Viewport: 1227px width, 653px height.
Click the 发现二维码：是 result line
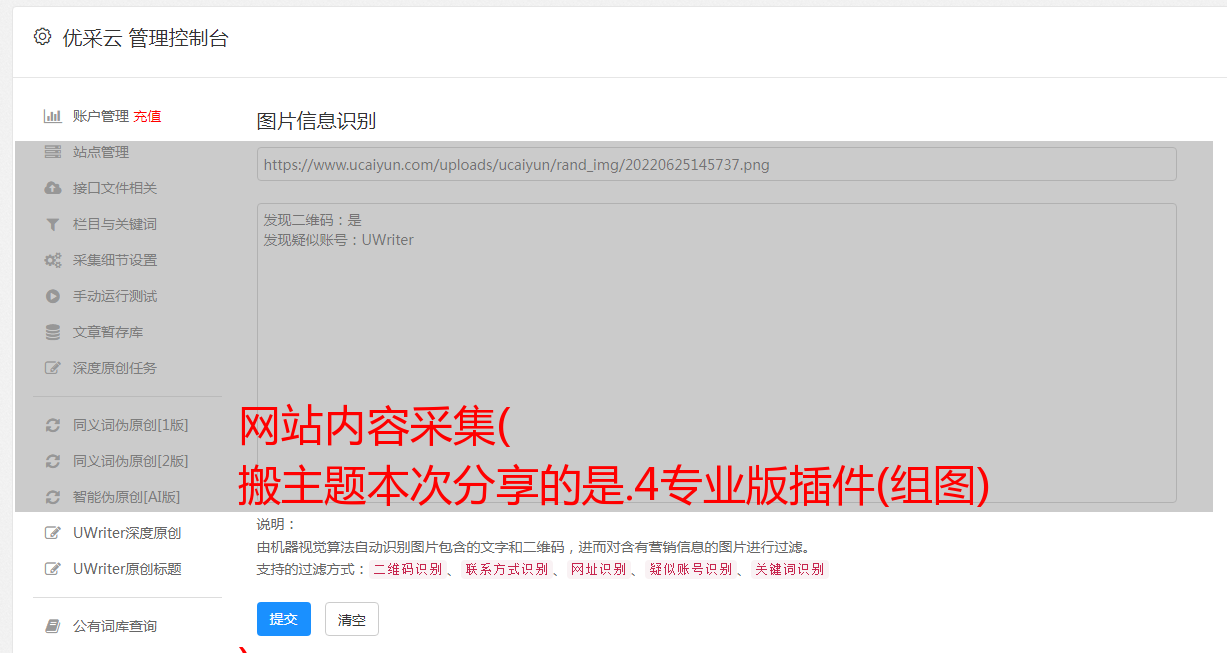click(312, 220)
